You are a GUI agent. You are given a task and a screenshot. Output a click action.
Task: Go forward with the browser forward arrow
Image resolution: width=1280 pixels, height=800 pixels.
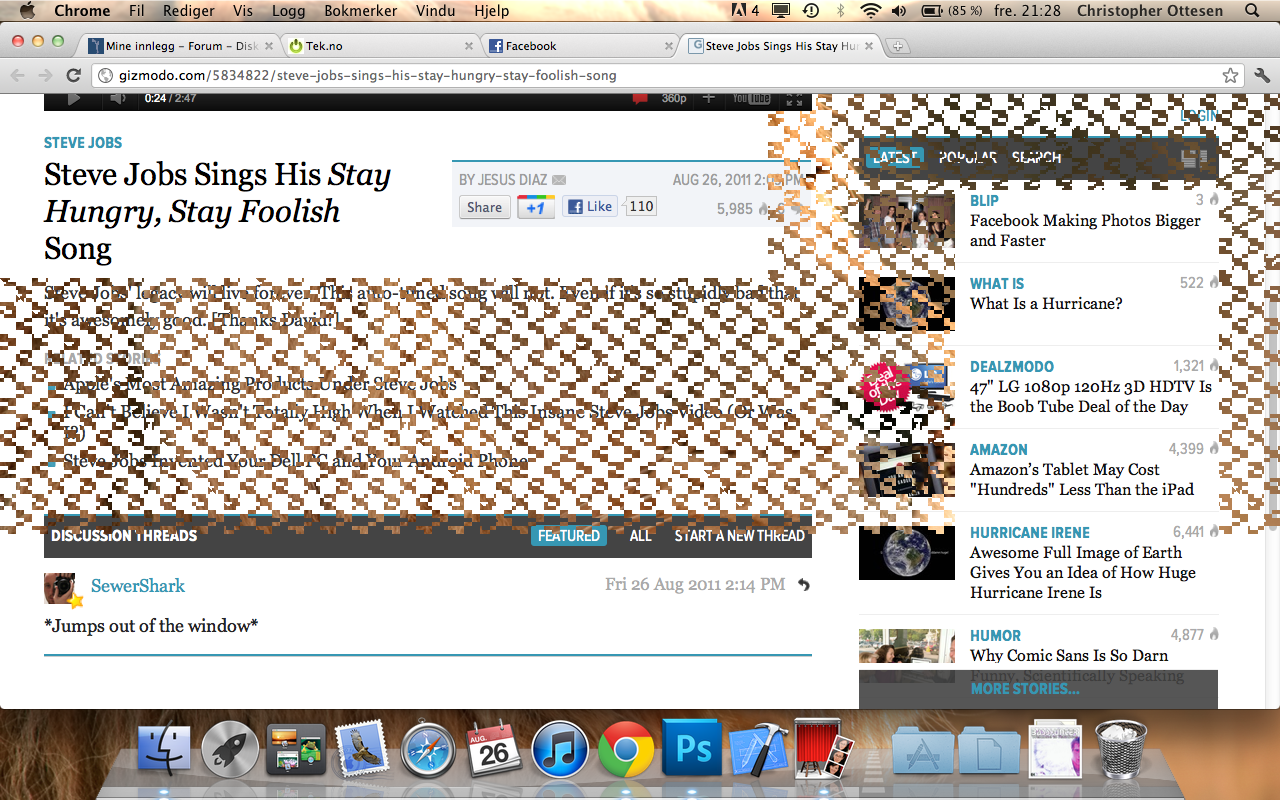pyautogui.click(x=45, y=75)
